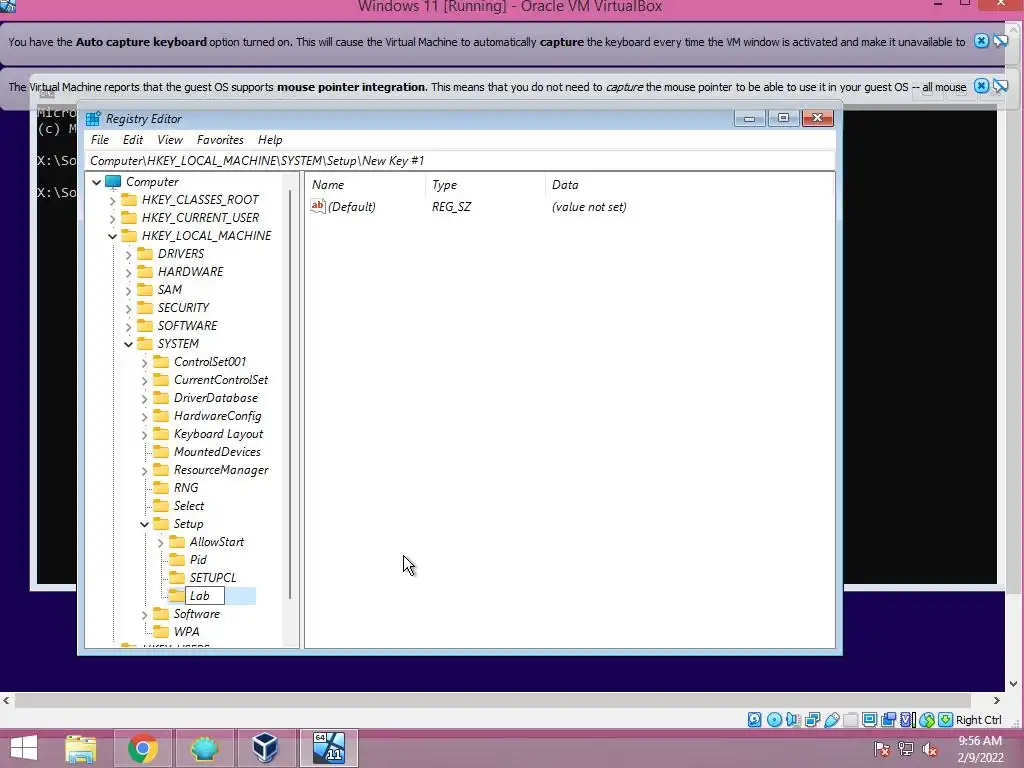1024x768 pixels.
Task: Expand HKEY_CLASSES_ROOT
Action: 112,200
